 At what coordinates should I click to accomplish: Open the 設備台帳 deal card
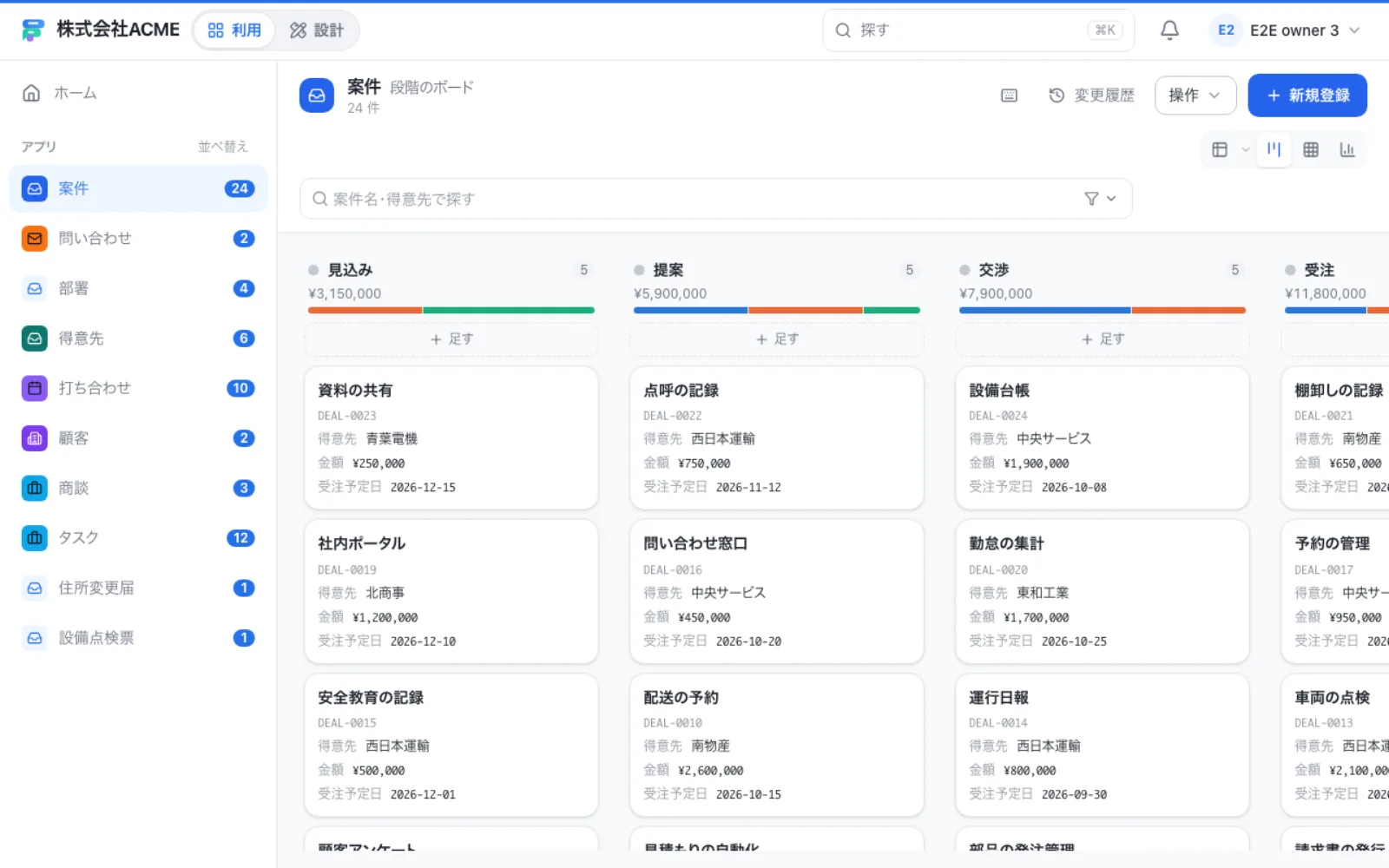(1103, 438)
